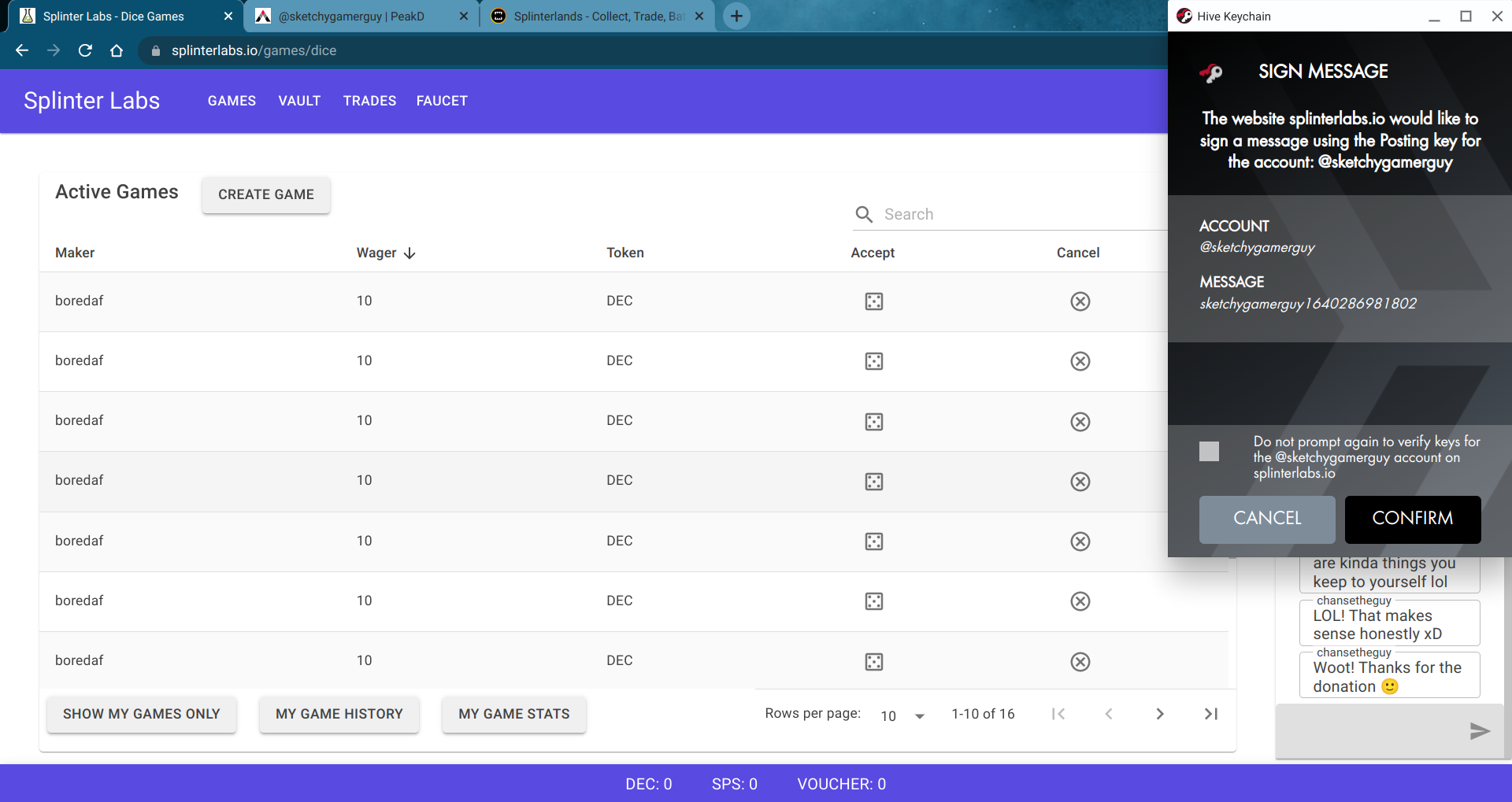The height and width of the screenshot is (802, 1512).
Task: Sort by the Wager column arrow
Action: click(x=409, y=253)
